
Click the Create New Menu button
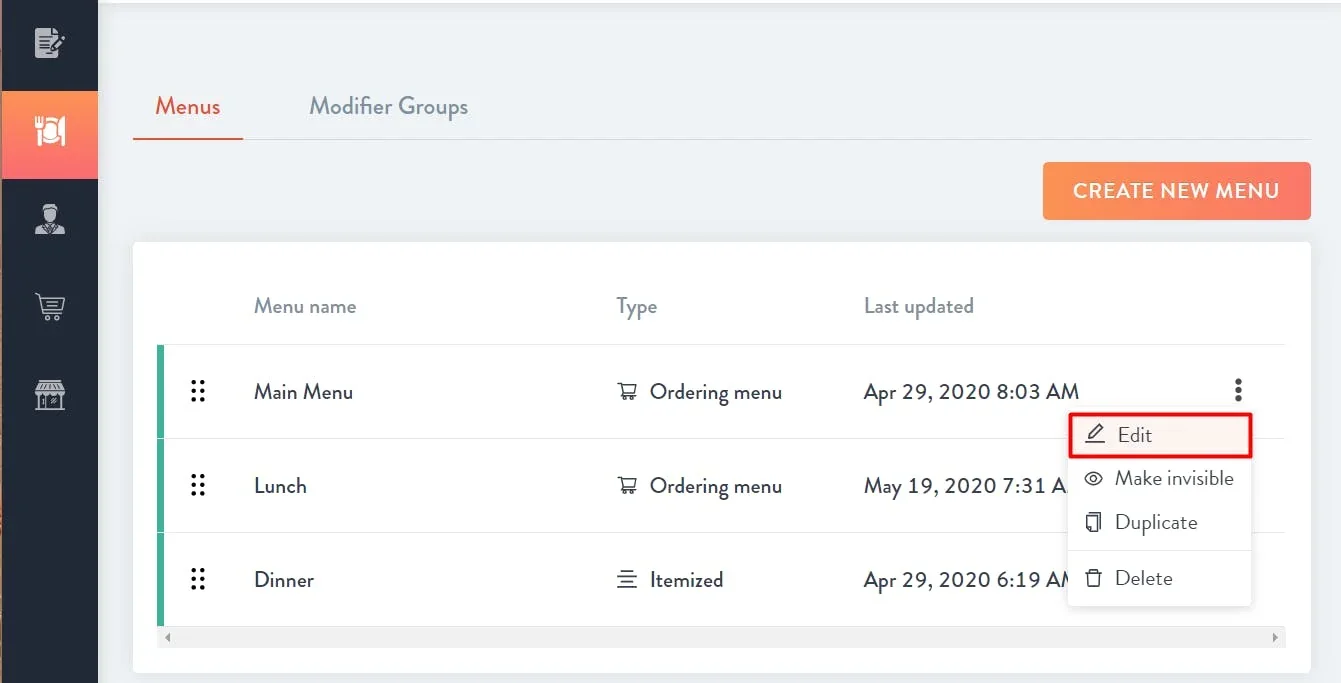[1176, 191]
